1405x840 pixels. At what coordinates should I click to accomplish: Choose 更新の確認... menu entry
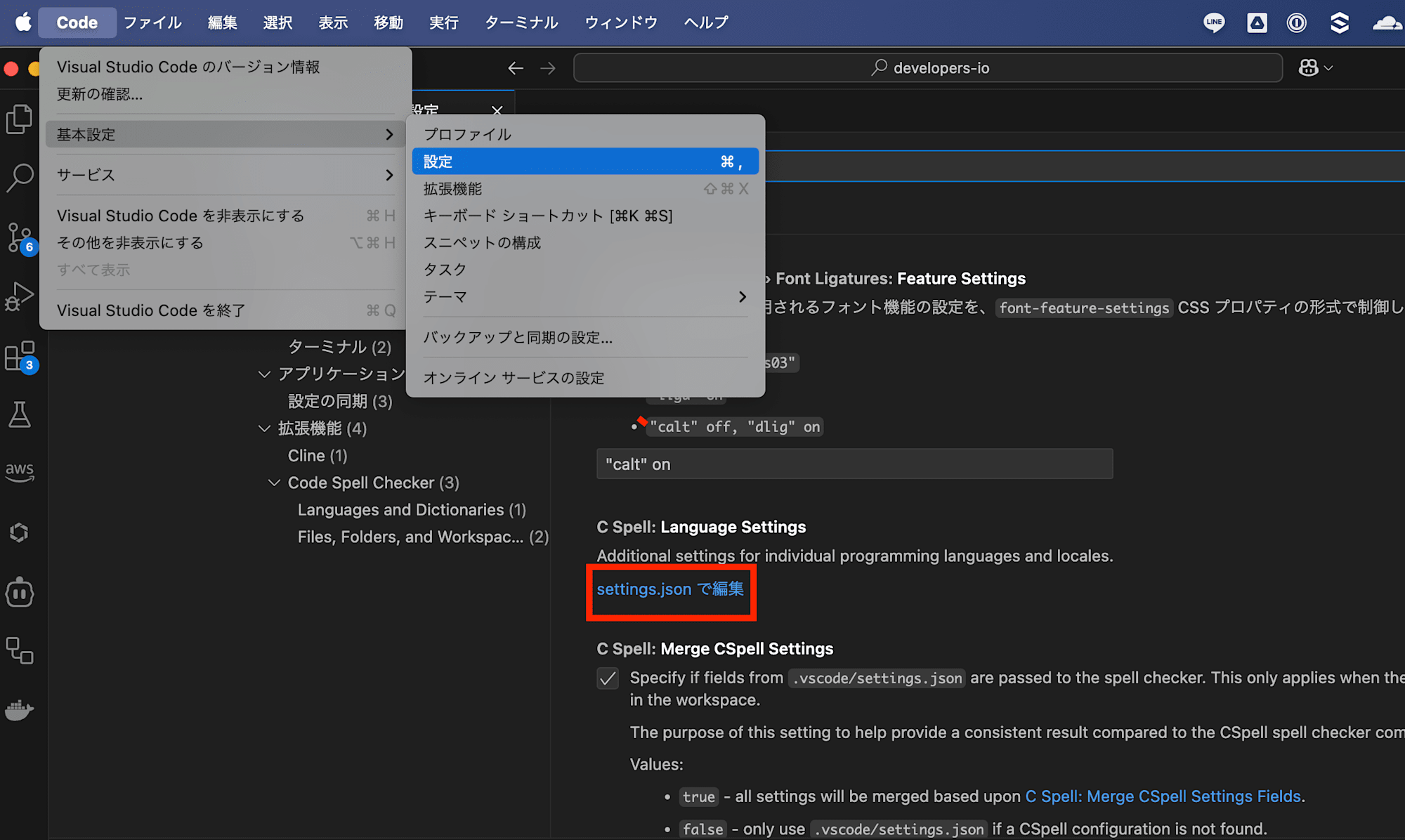[x=226, y=94]
